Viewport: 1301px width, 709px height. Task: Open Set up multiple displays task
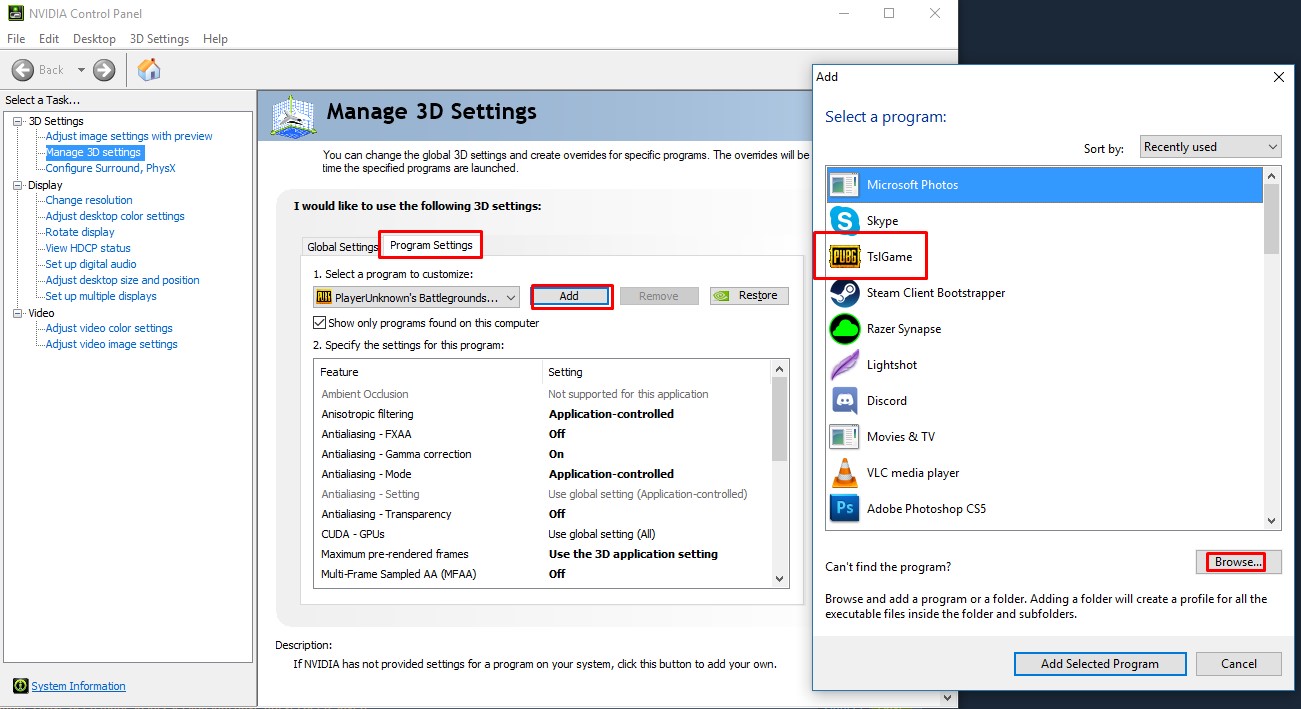click(101, 296)
